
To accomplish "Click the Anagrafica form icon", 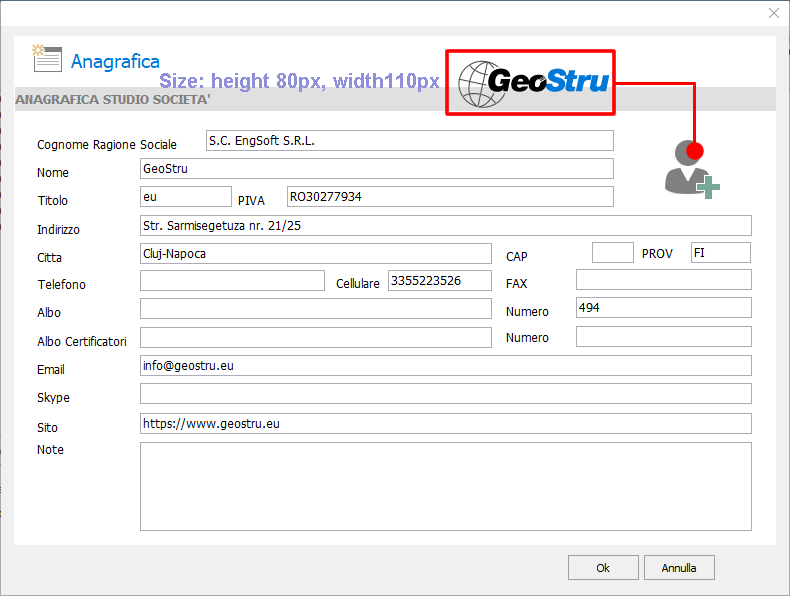I will coord(47,58).
